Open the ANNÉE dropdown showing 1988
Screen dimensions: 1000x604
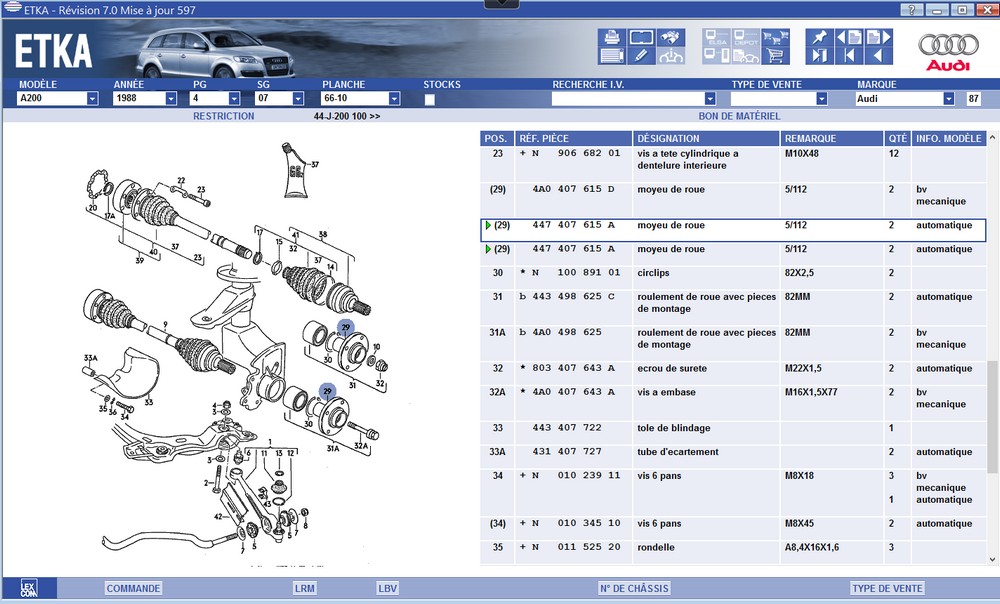click(x=170, y=98)
